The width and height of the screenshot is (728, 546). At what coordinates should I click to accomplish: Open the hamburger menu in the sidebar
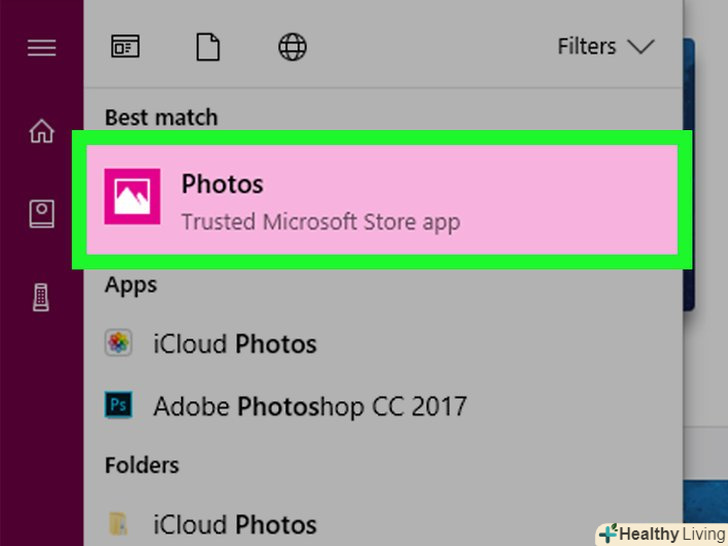[x=41, y=47]
